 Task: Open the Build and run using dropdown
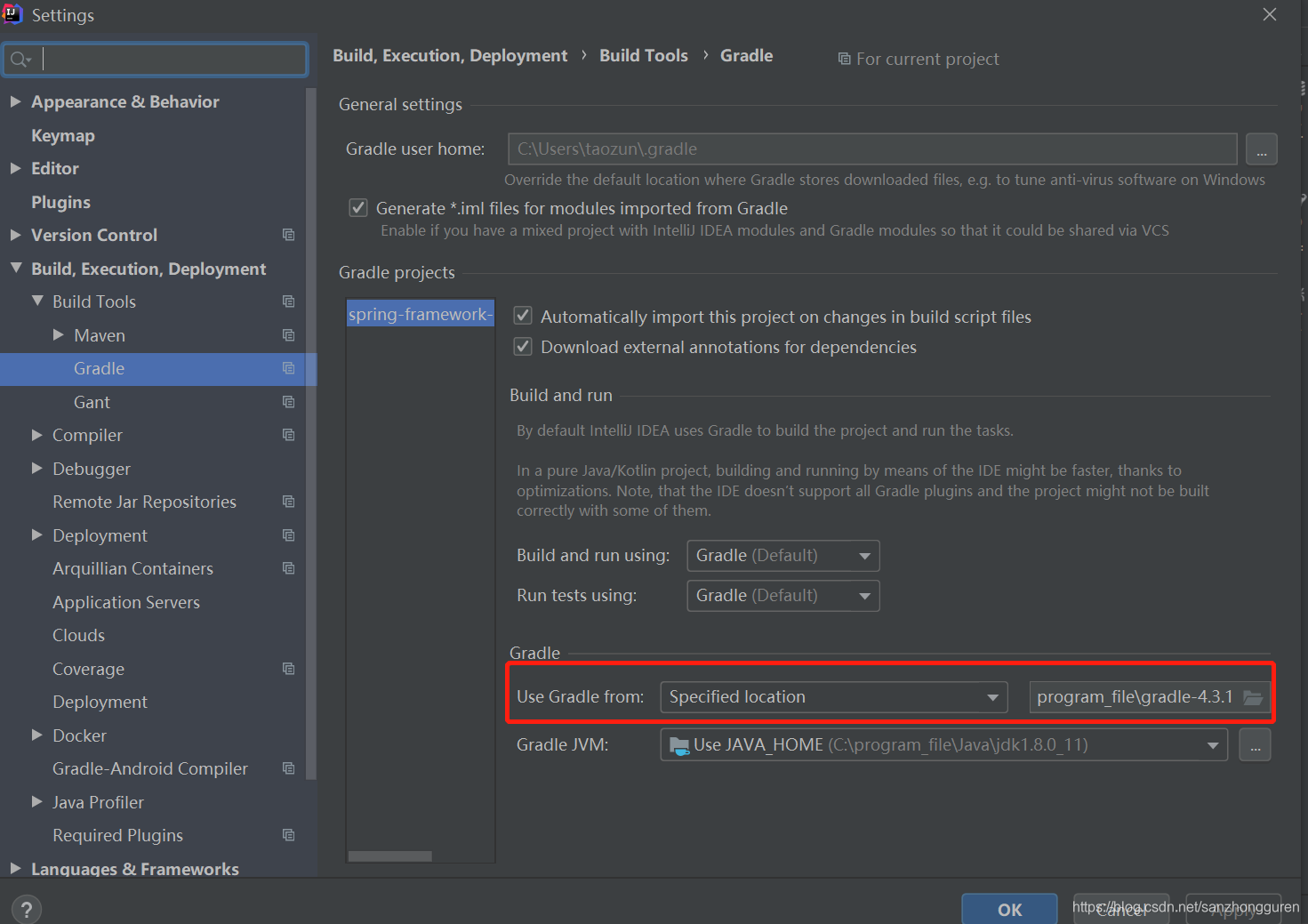pos(783,556)
